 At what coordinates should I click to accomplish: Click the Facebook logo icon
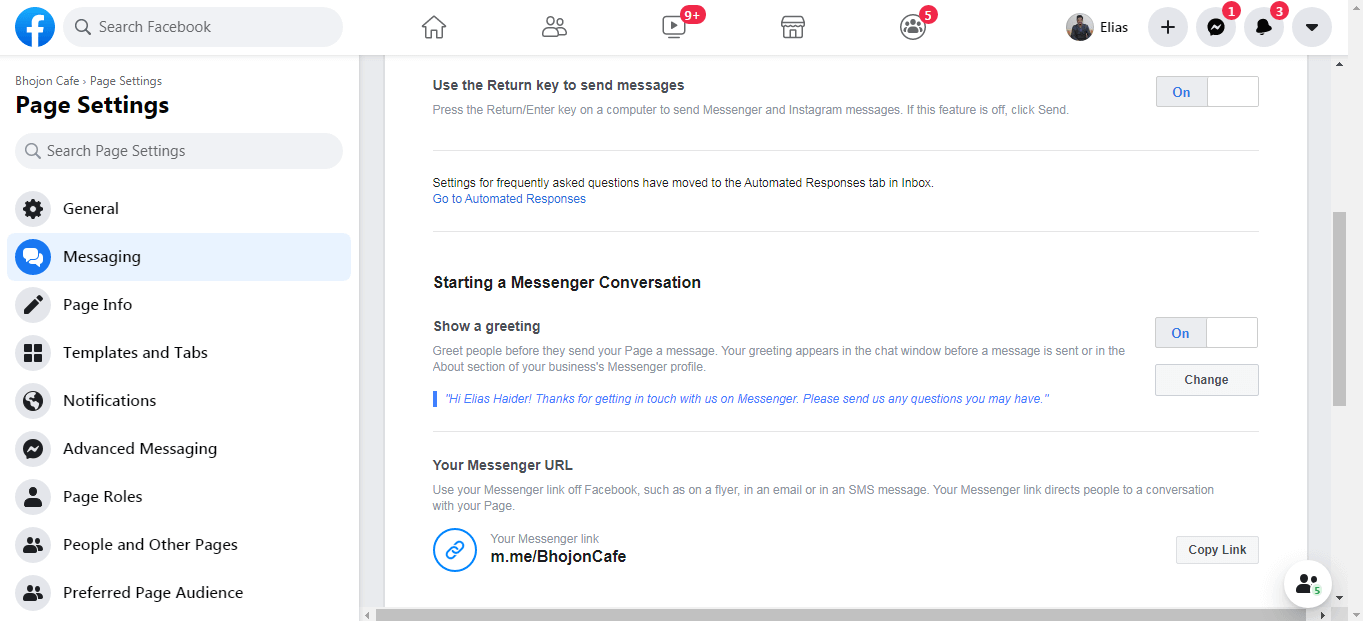pos(35,27)
